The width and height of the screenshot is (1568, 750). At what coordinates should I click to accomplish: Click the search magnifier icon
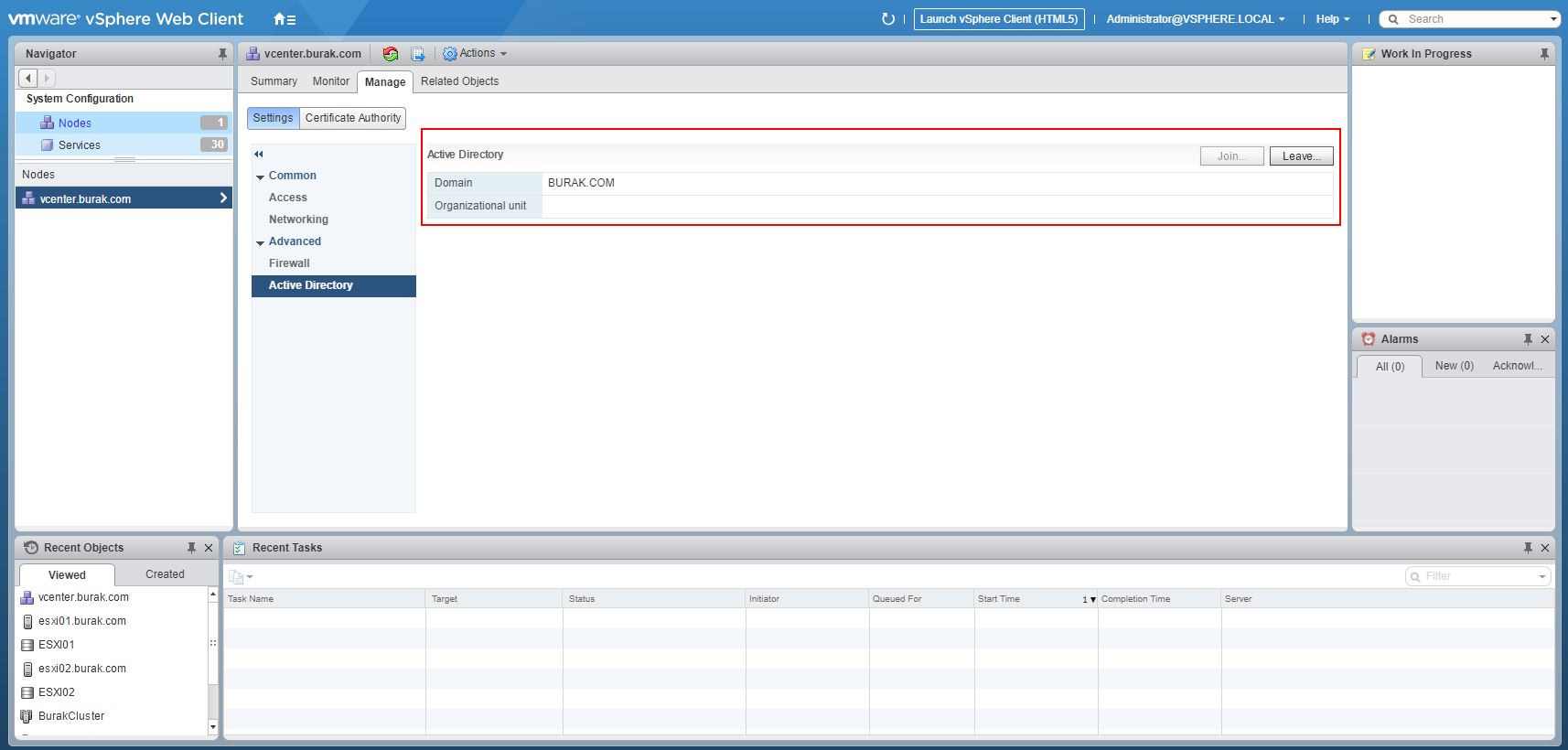click(1394, 19)
